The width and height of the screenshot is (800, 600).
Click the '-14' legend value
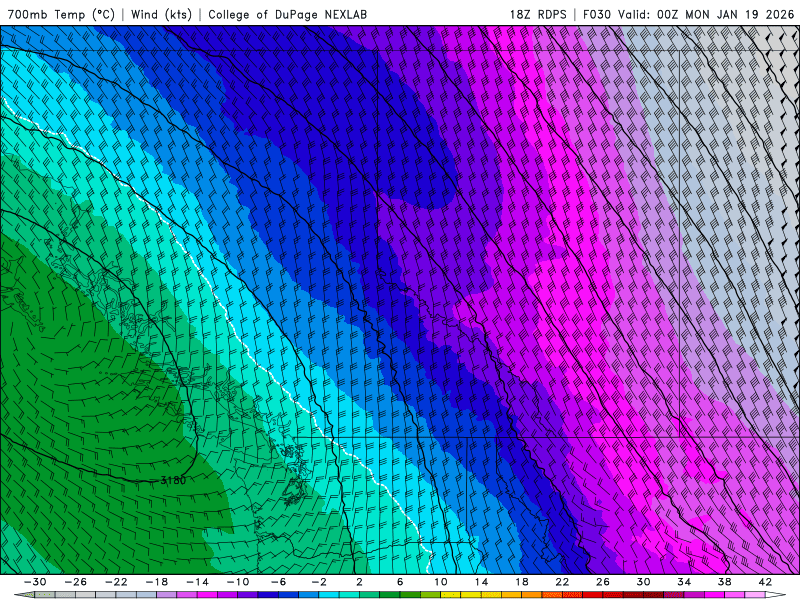(x=197, y=582)
